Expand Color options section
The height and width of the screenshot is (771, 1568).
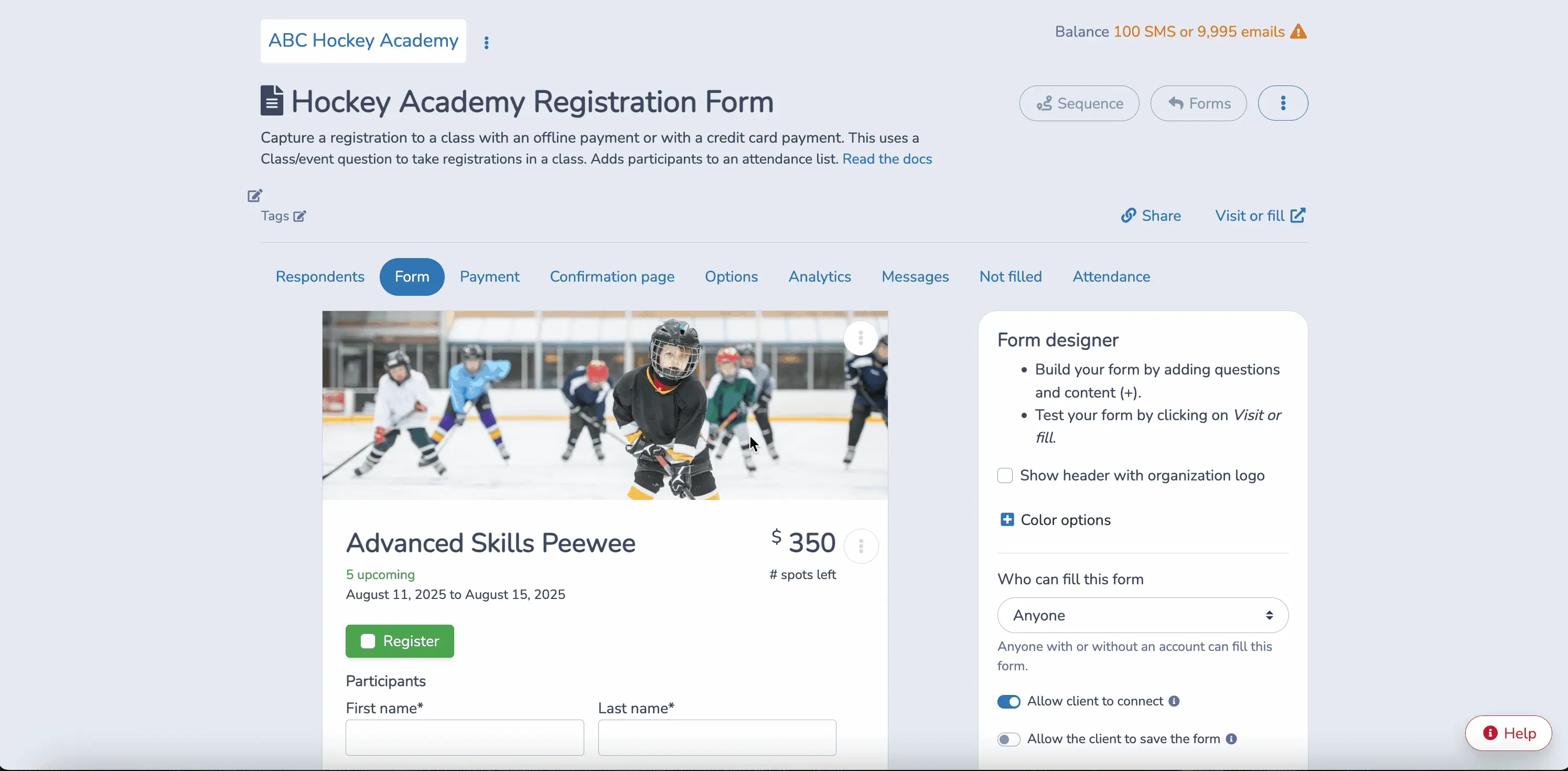coord(1007,520)
